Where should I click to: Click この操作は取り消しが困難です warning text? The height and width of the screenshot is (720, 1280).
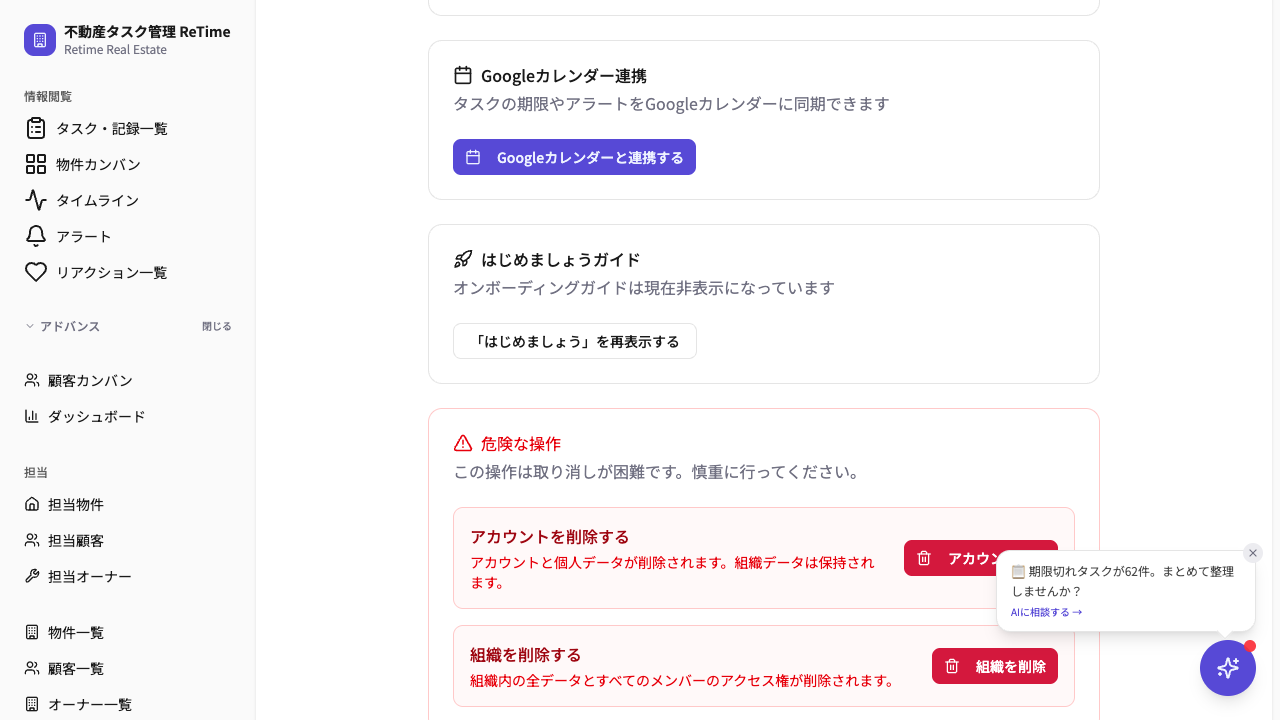[x=657, y=472]
